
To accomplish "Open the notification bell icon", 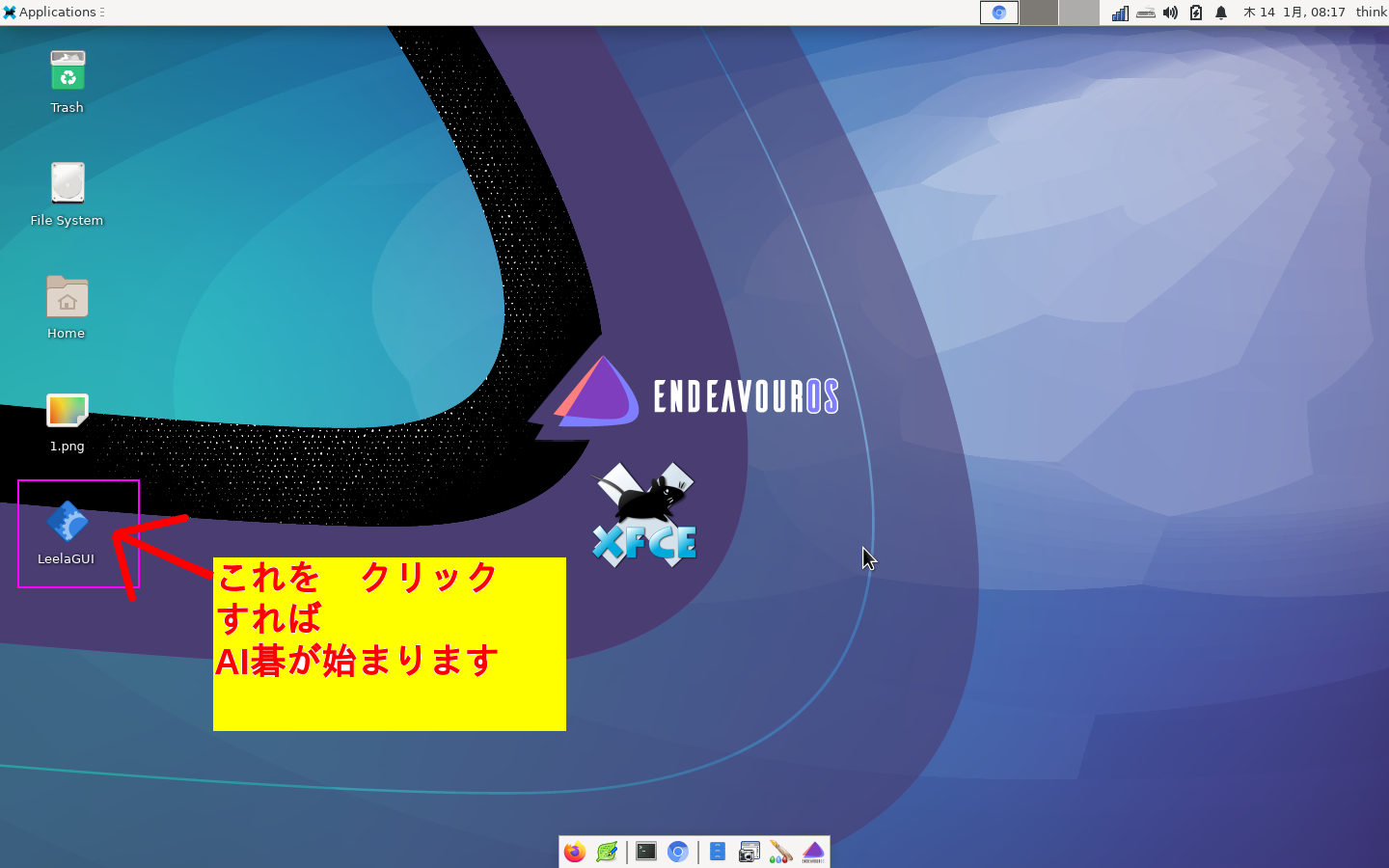I will (1221, 13).
